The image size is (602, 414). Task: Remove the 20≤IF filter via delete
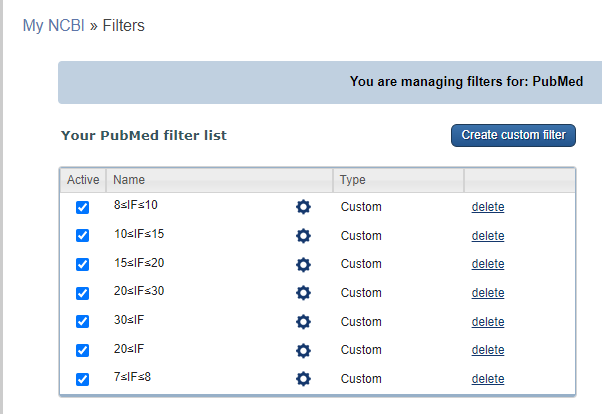click(488, 350)
